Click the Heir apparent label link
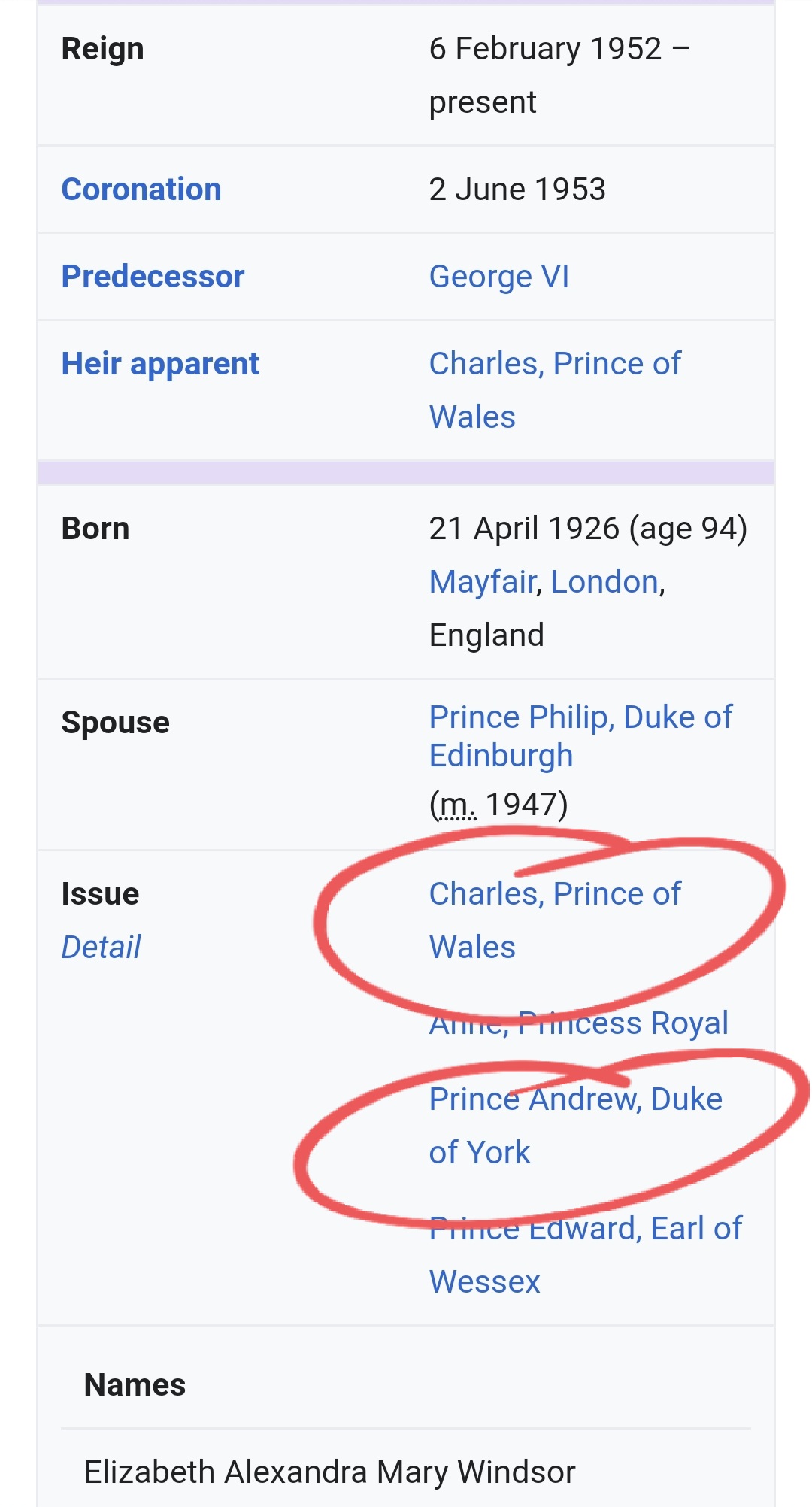The image size is (812, 1507). (x=160, y=364)
